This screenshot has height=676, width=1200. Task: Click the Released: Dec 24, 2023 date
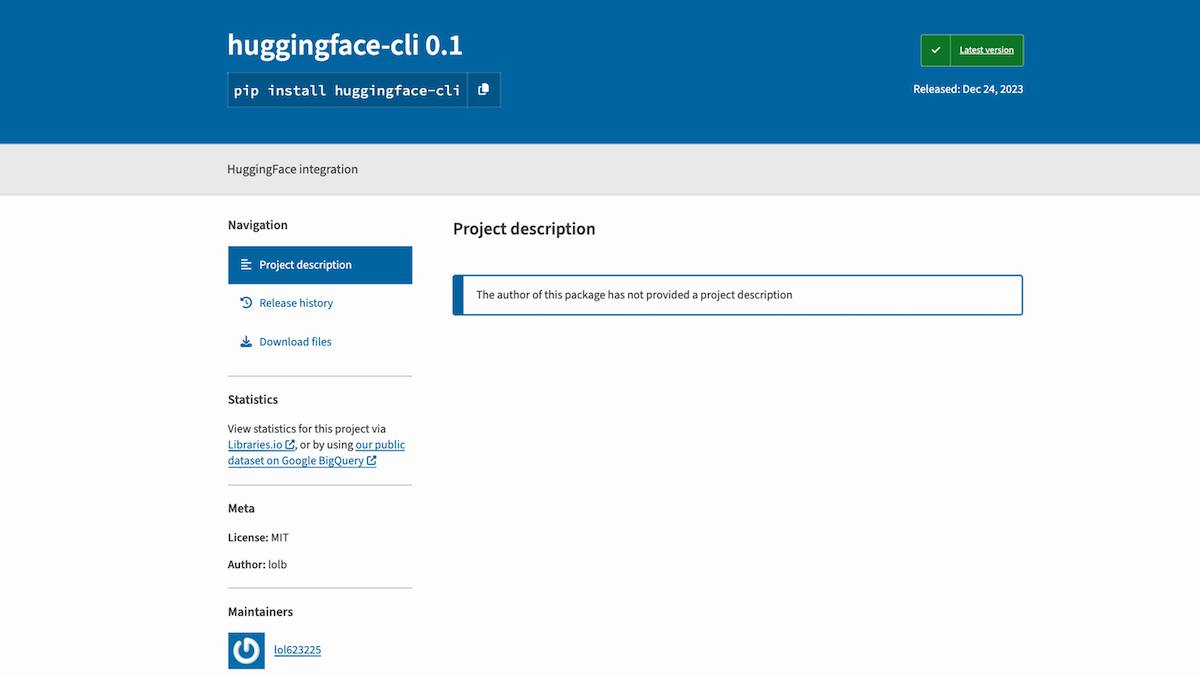pyautogui.click(x=967, y=89)
